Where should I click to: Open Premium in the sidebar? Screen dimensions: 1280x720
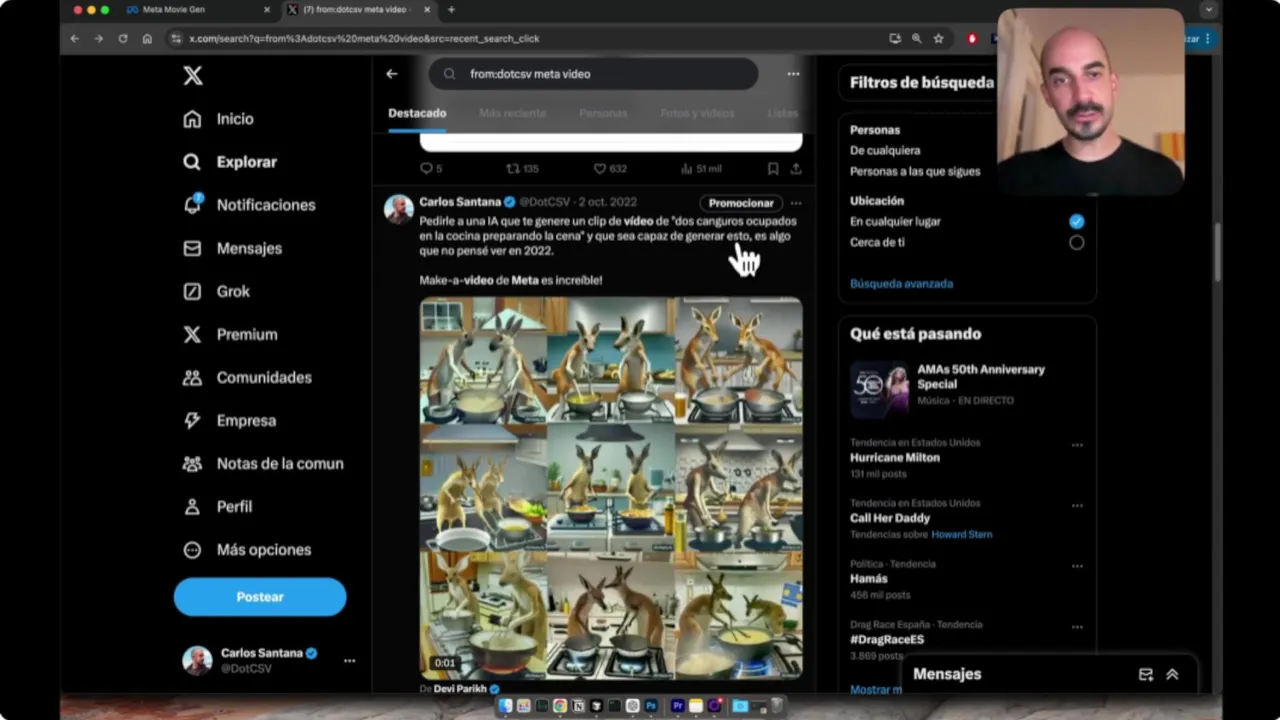[230, 335]
